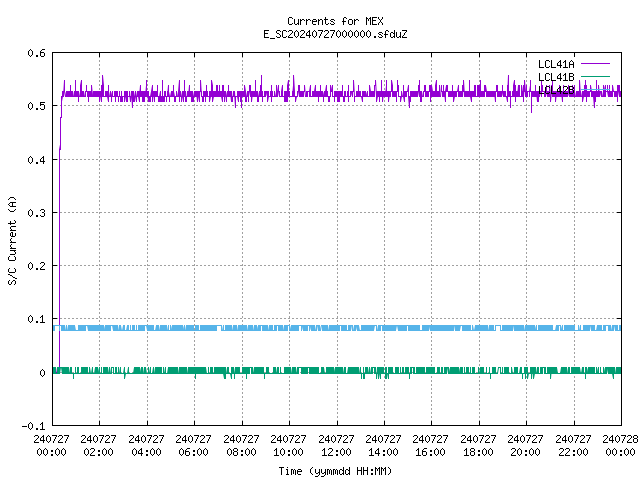Click the y-axis tick value -0.1
Viewport: 640px width, 480px height.
33,426
